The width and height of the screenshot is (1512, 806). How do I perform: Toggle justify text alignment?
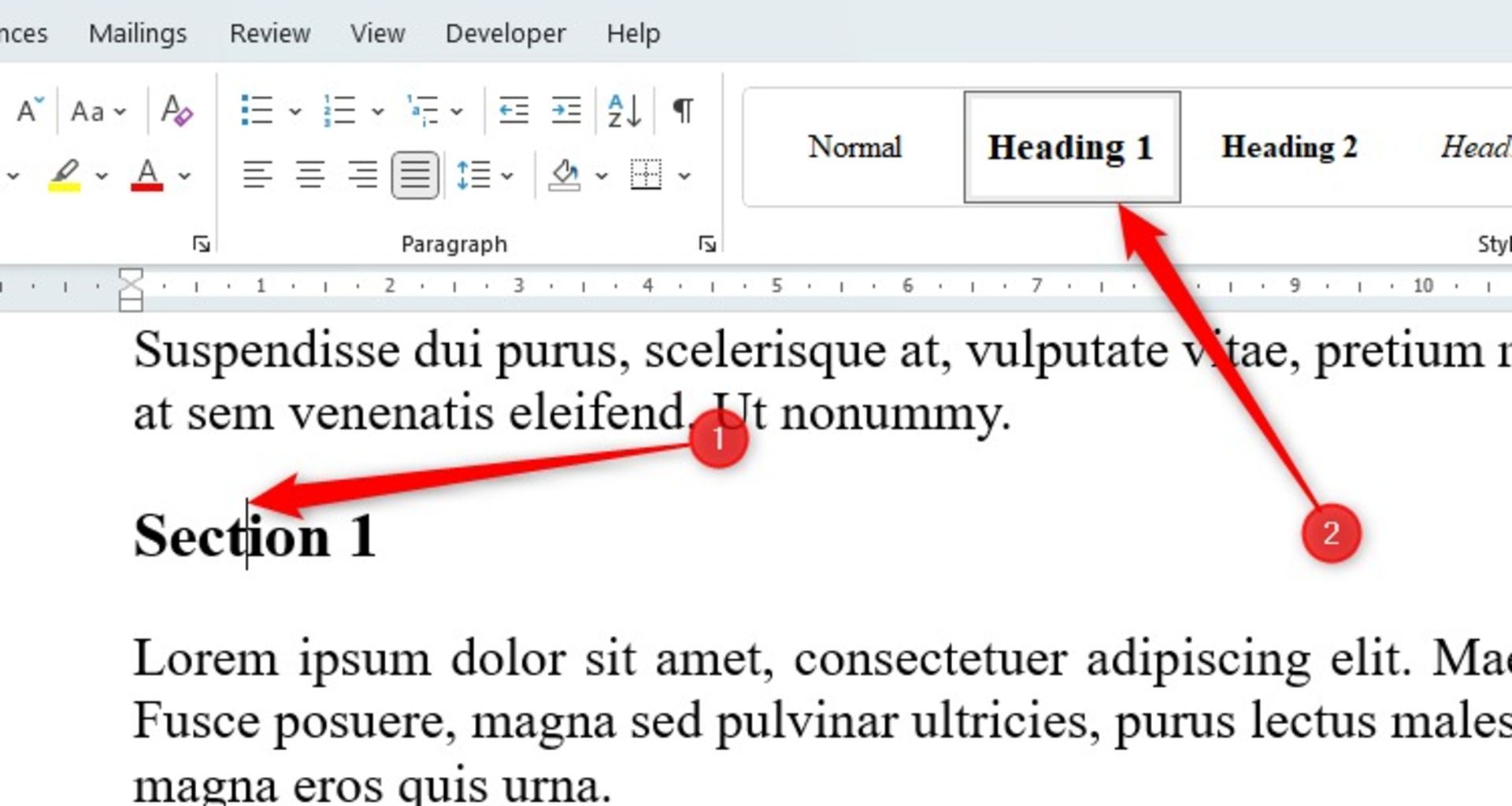coord(415,175)
